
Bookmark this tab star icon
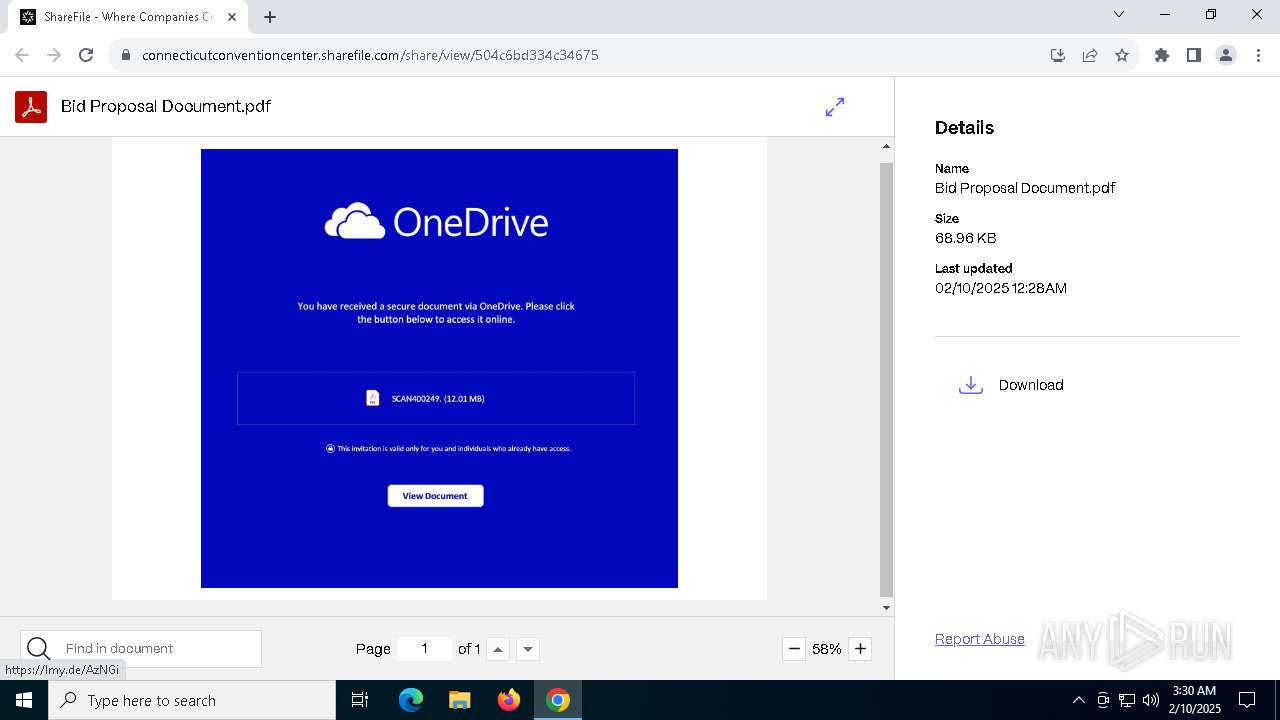coord(1122,55)
